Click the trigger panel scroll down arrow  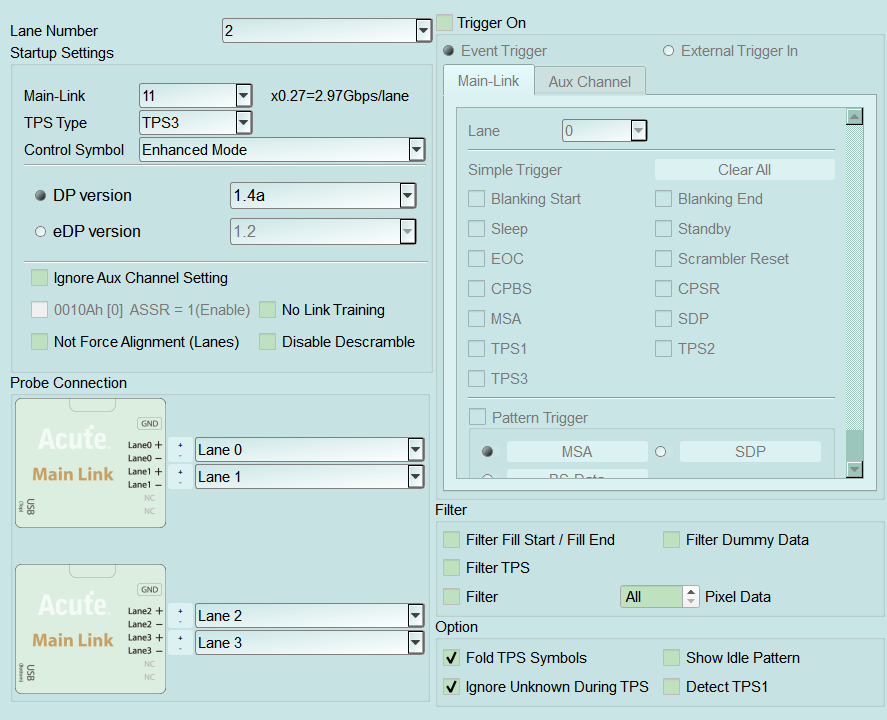tap(854, 469)
